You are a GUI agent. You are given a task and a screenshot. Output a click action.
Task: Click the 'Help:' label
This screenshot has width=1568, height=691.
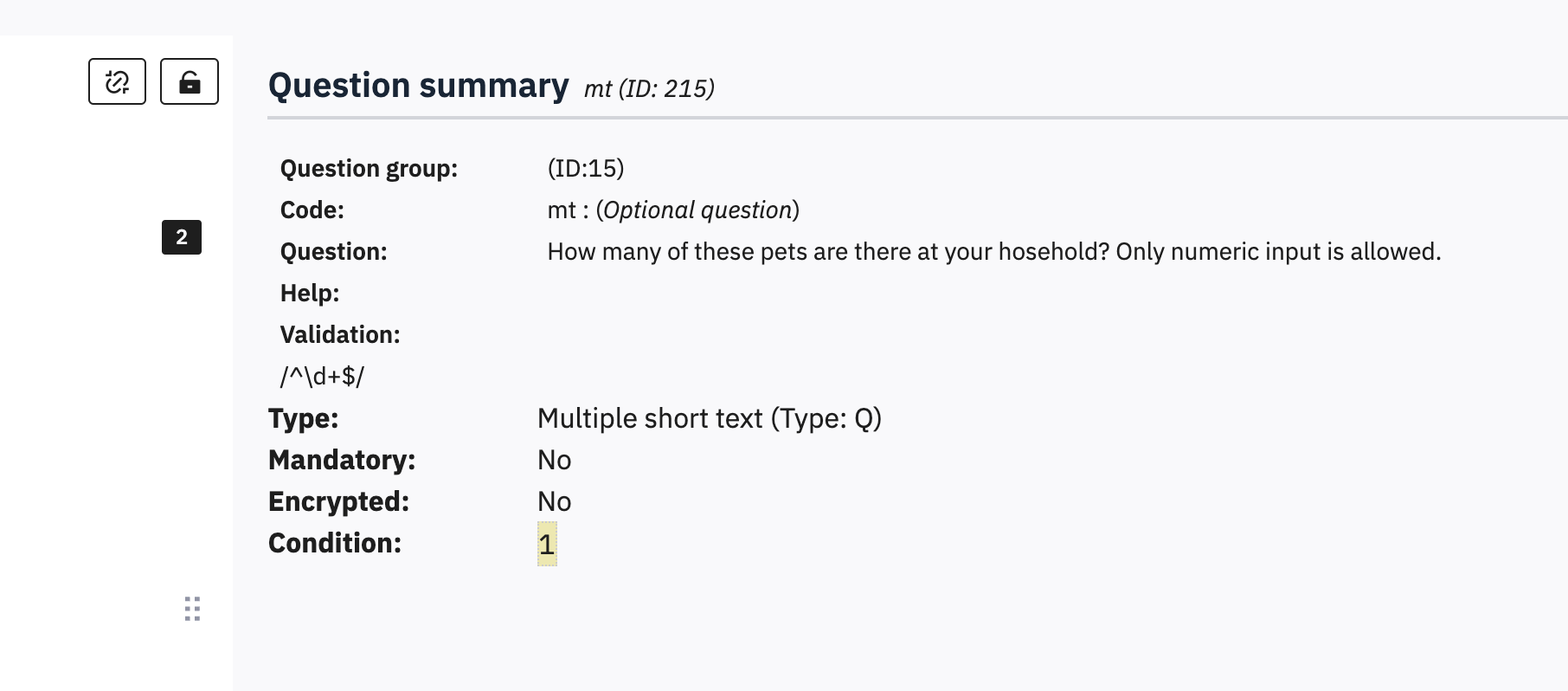310,293
